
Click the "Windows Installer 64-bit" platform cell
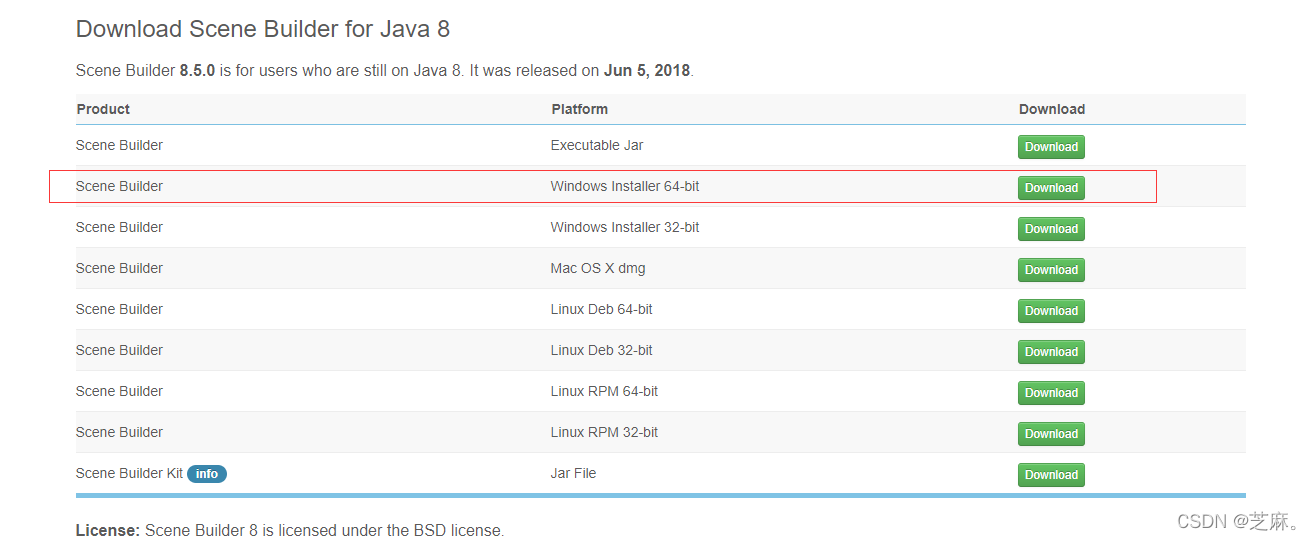click(x=625, y=186)
